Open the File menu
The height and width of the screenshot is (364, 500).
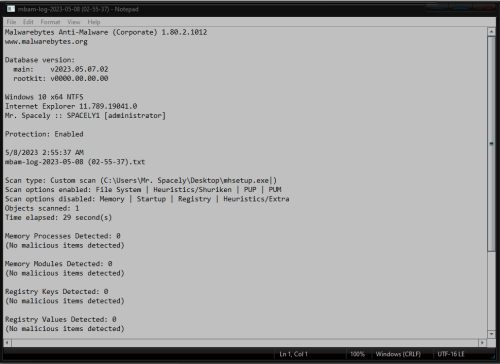(x=11, y=22)
